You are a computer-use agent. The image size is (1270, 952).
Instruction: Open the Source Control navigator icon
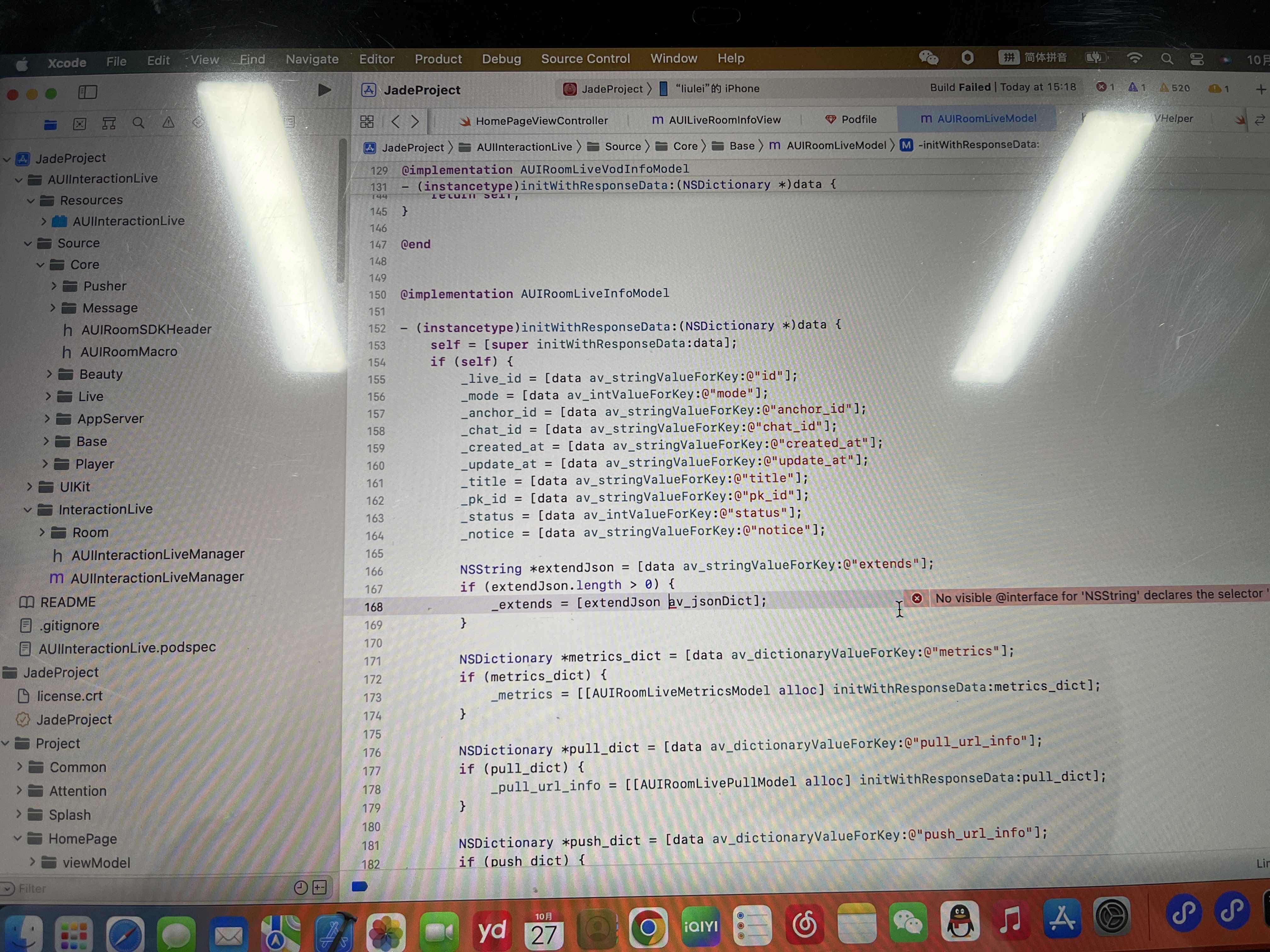(x=80, y=123)
